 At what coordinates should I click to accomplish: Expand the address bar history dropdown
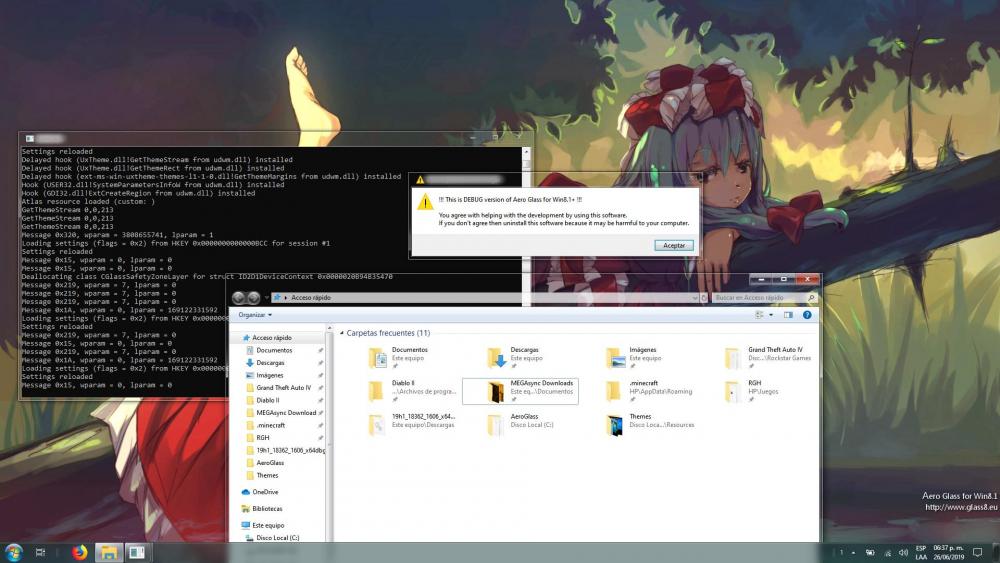coord(695,298)
